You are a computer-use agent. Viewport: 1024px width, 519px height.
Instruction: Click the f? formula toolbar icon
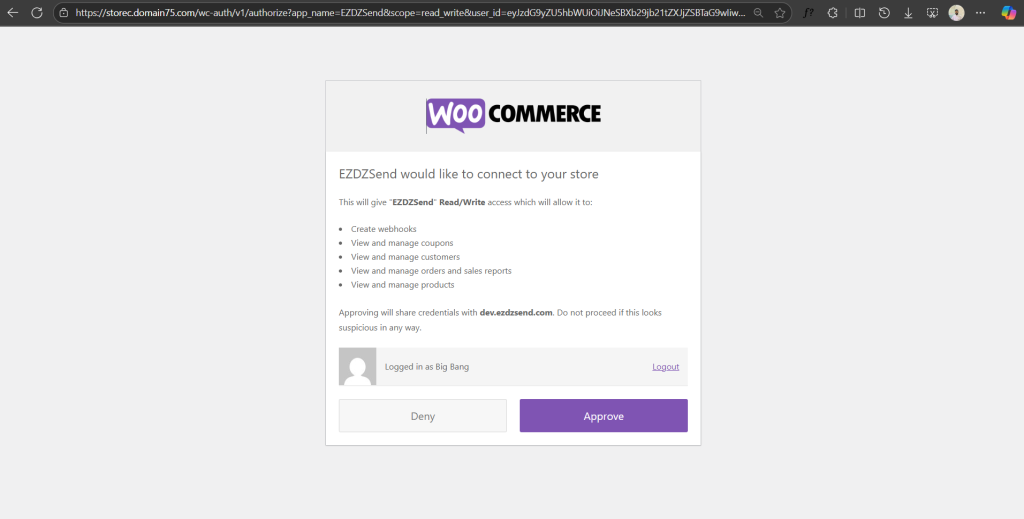[x=808, y=13]
